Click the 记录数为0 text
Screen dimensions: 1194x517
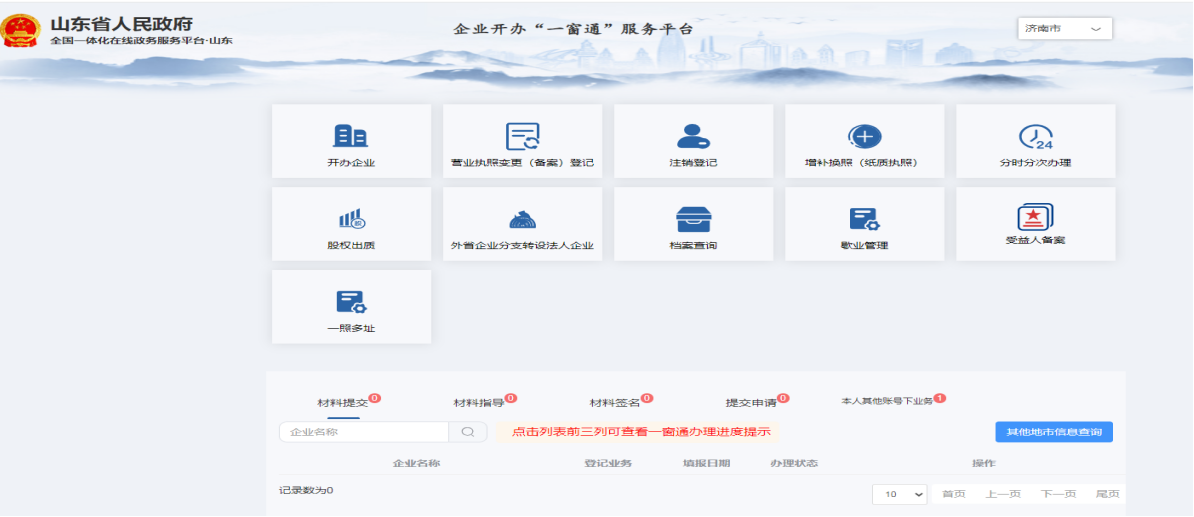tap(306, 490)
